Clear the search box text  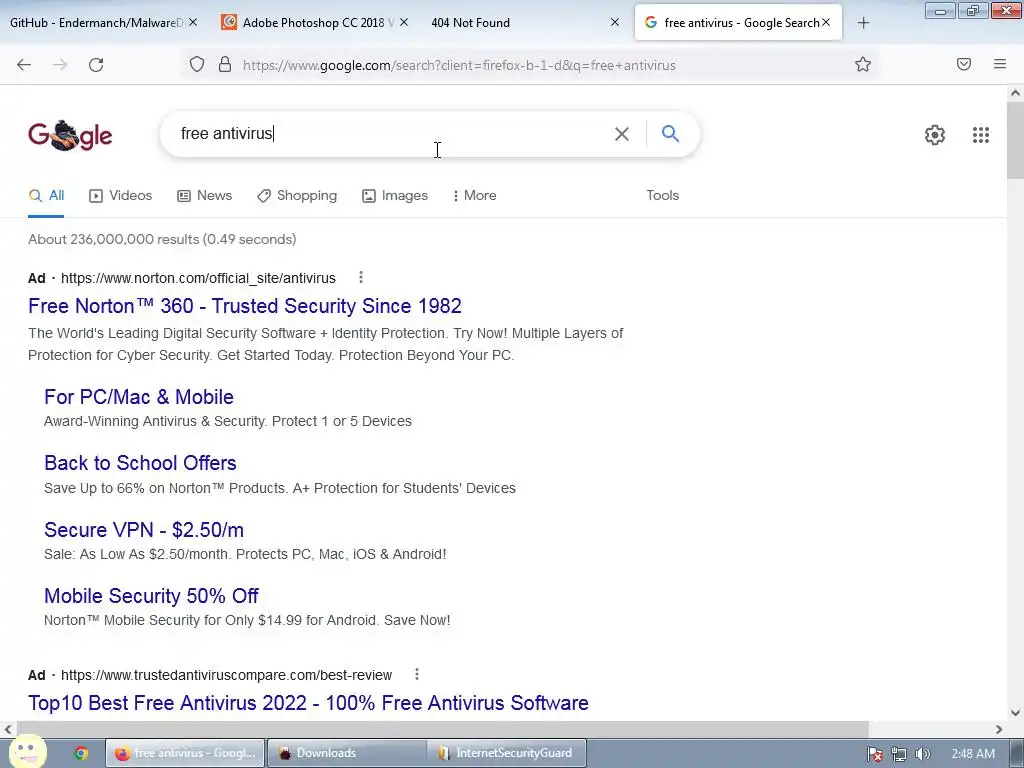622,134
